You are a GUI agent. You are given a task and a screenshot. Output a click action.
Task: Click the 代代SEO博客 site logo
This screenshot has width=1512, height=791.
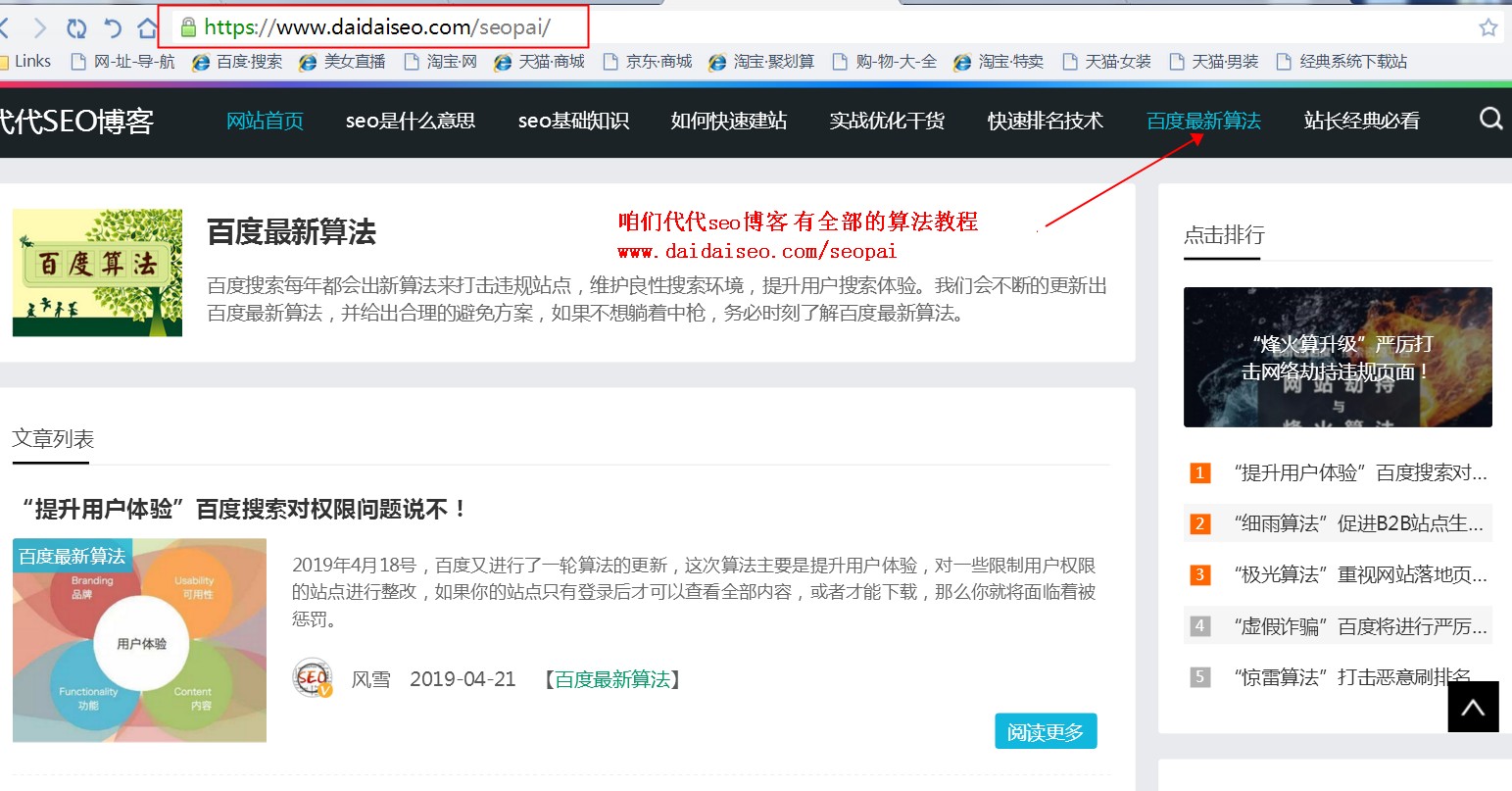[76, 121]
